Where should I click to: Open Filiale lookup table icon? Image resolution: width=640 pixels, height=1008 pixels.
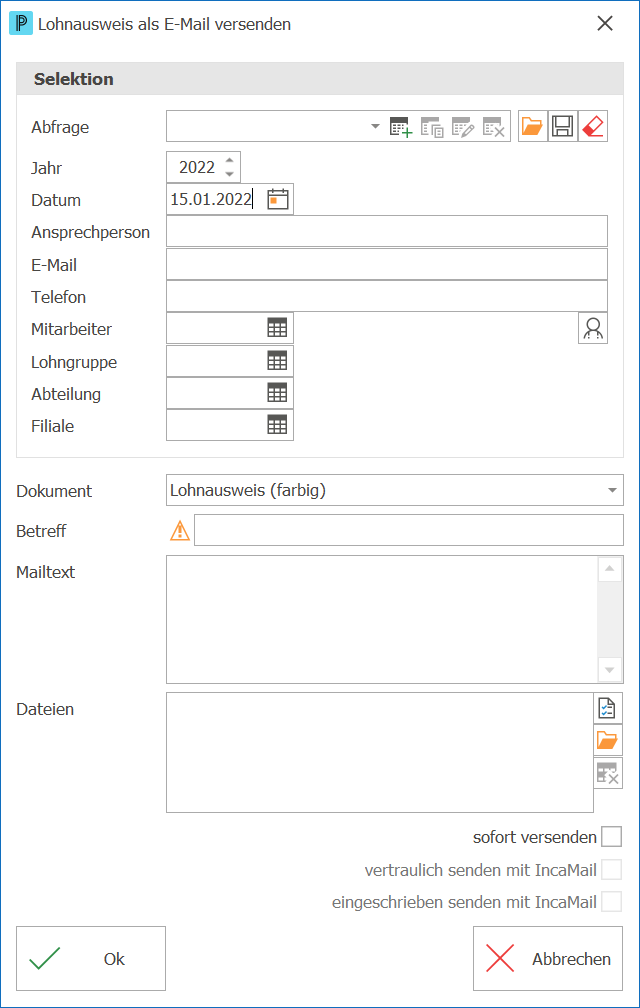click(277, 425)
